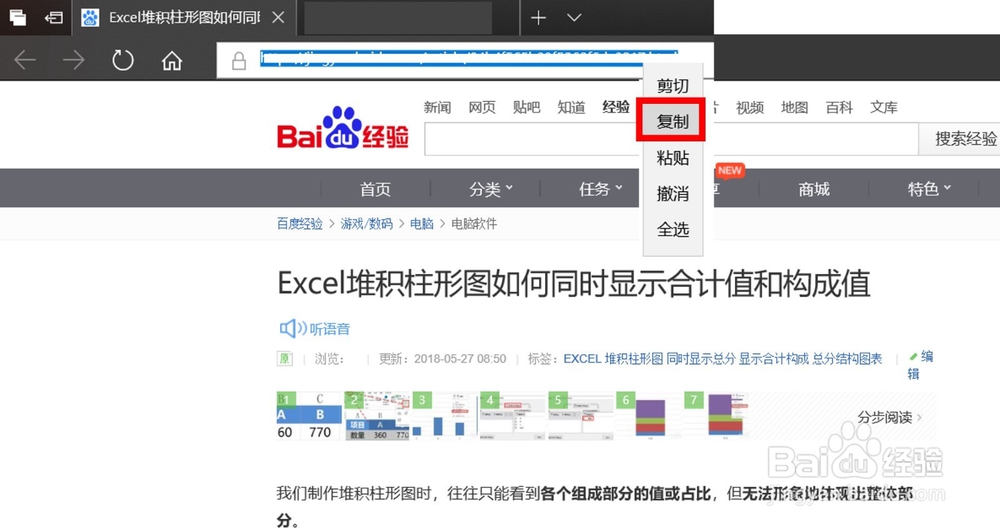Image resolution: width=1000 pixels, height=528 pixels.
Task: Click the 总分结构图表 tag link
Action: tap(847, 358)
